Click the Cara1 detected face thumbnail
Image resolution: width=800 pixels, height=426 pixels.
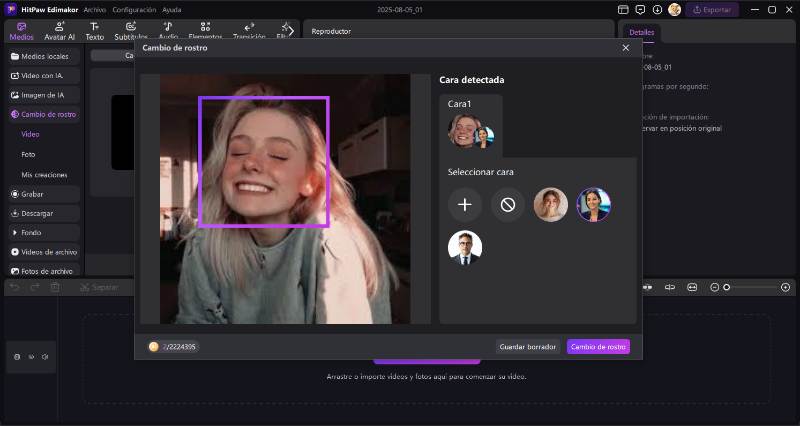pos(470,131)
